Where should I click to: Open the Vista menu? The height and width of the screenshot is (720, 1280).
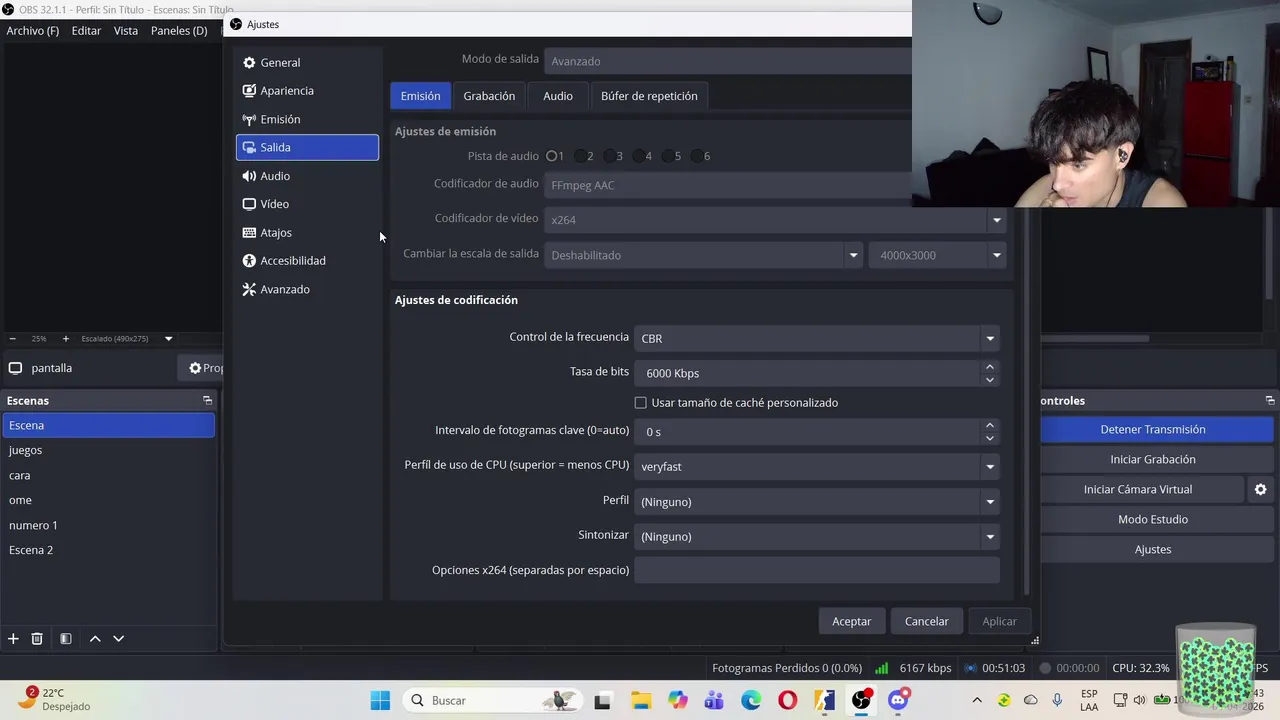(x=126, y=31)
